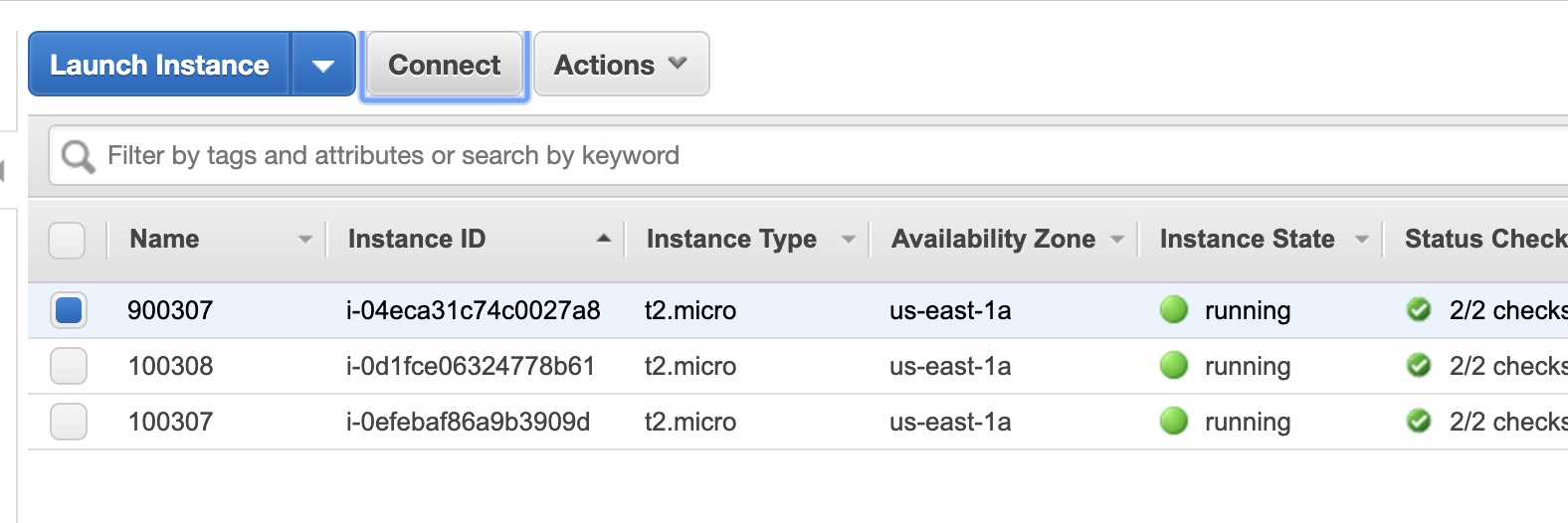The image size is (1568, 523).
Task: Click status check checkmark icon for 900307
Action: click(x=1419, y=310)
